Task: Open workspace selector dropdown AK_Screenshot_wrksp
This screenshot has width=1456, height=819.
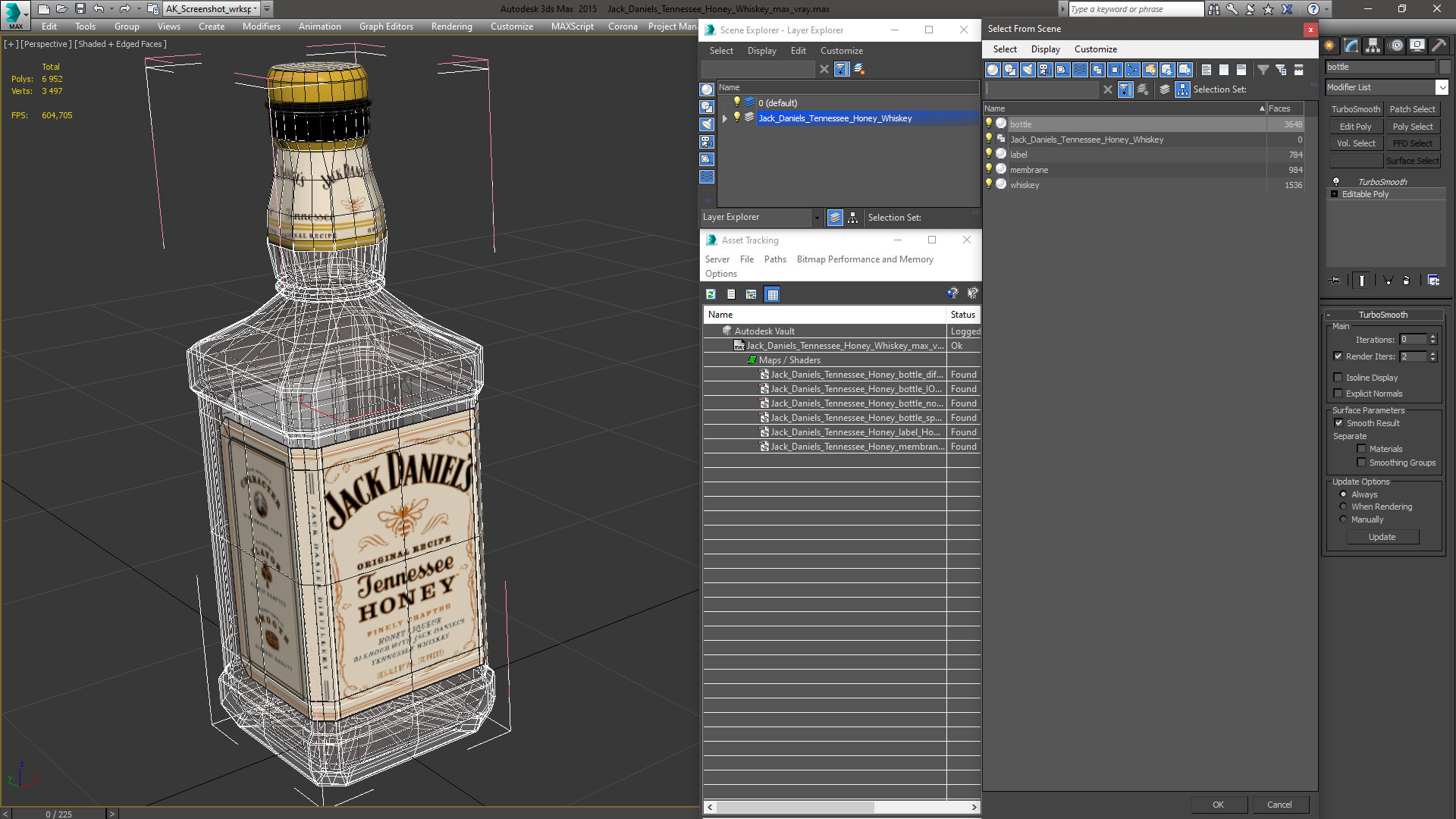Action: coord(256,9)
